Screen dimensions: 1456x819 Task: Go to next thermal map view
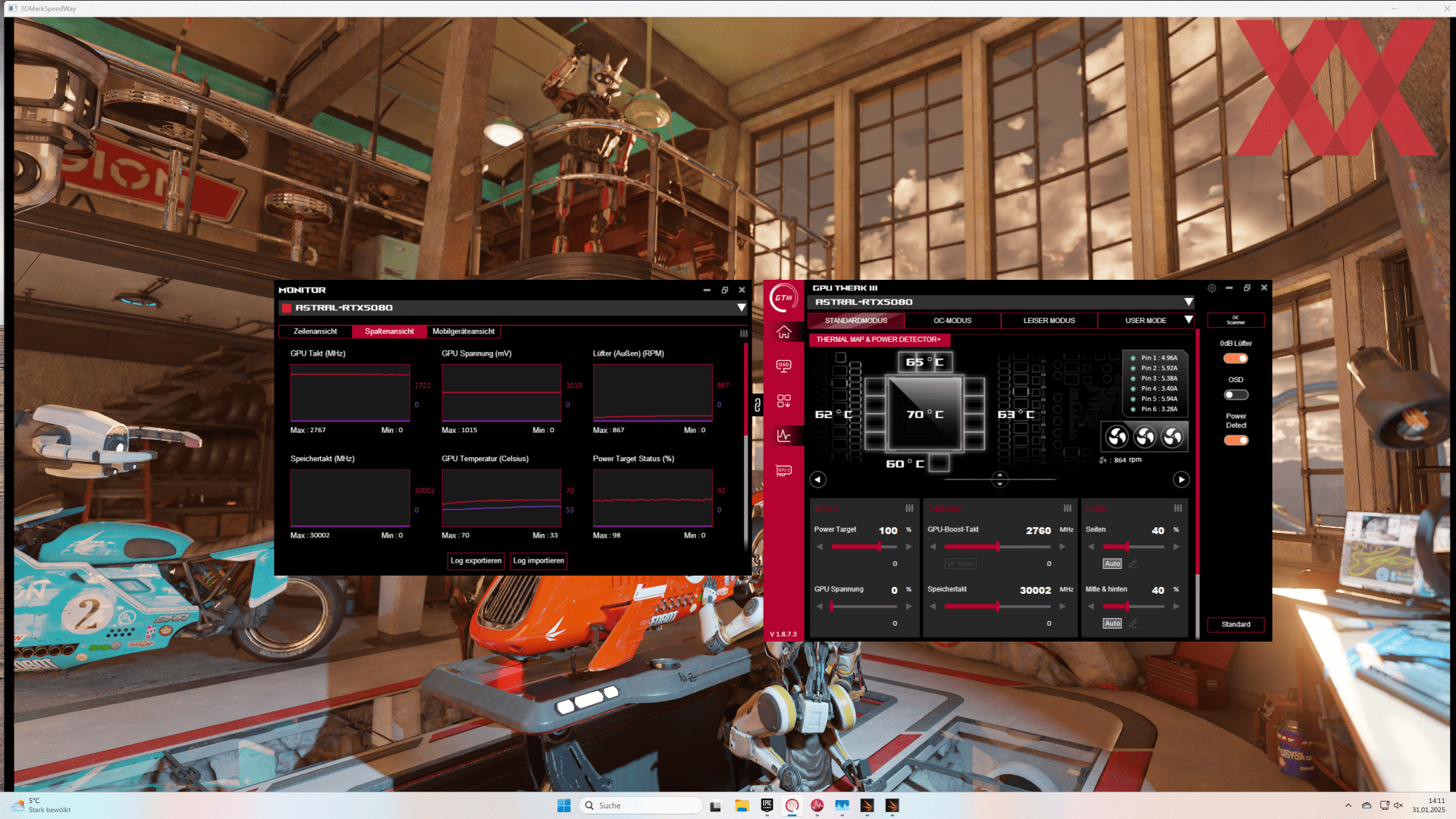coord(1181,479)
